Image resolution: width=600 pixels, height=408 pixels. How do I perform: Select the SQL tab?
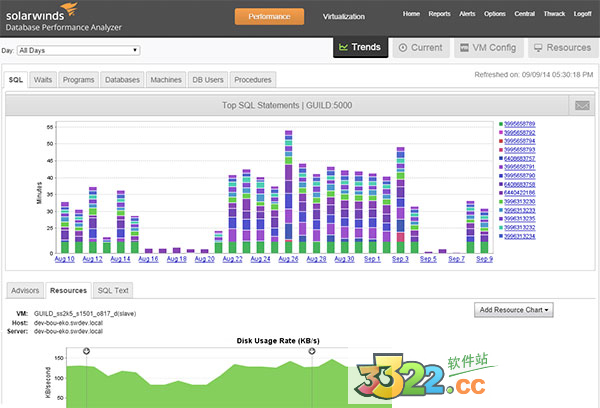pyautogui.click(x=16, y=80)
